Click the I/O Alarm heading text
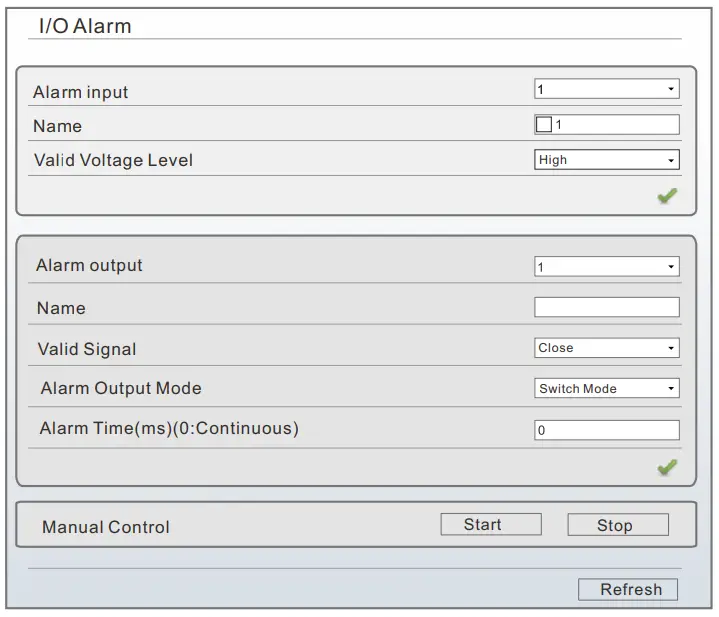The width and height of the screenshot is (719, 617). [85, 26]
